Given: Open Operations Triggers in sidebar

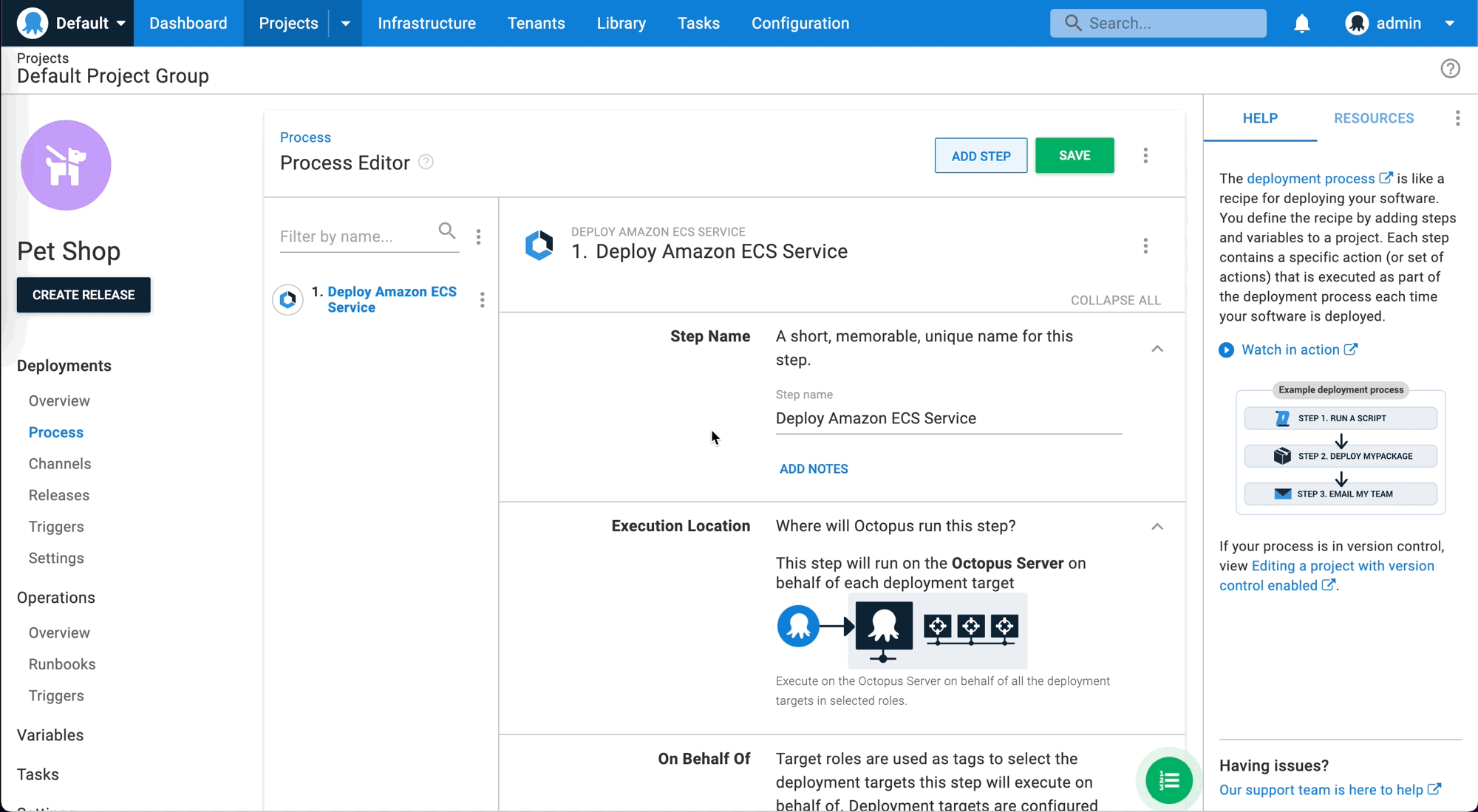Looking at the screenshot, I should [56, 695].
